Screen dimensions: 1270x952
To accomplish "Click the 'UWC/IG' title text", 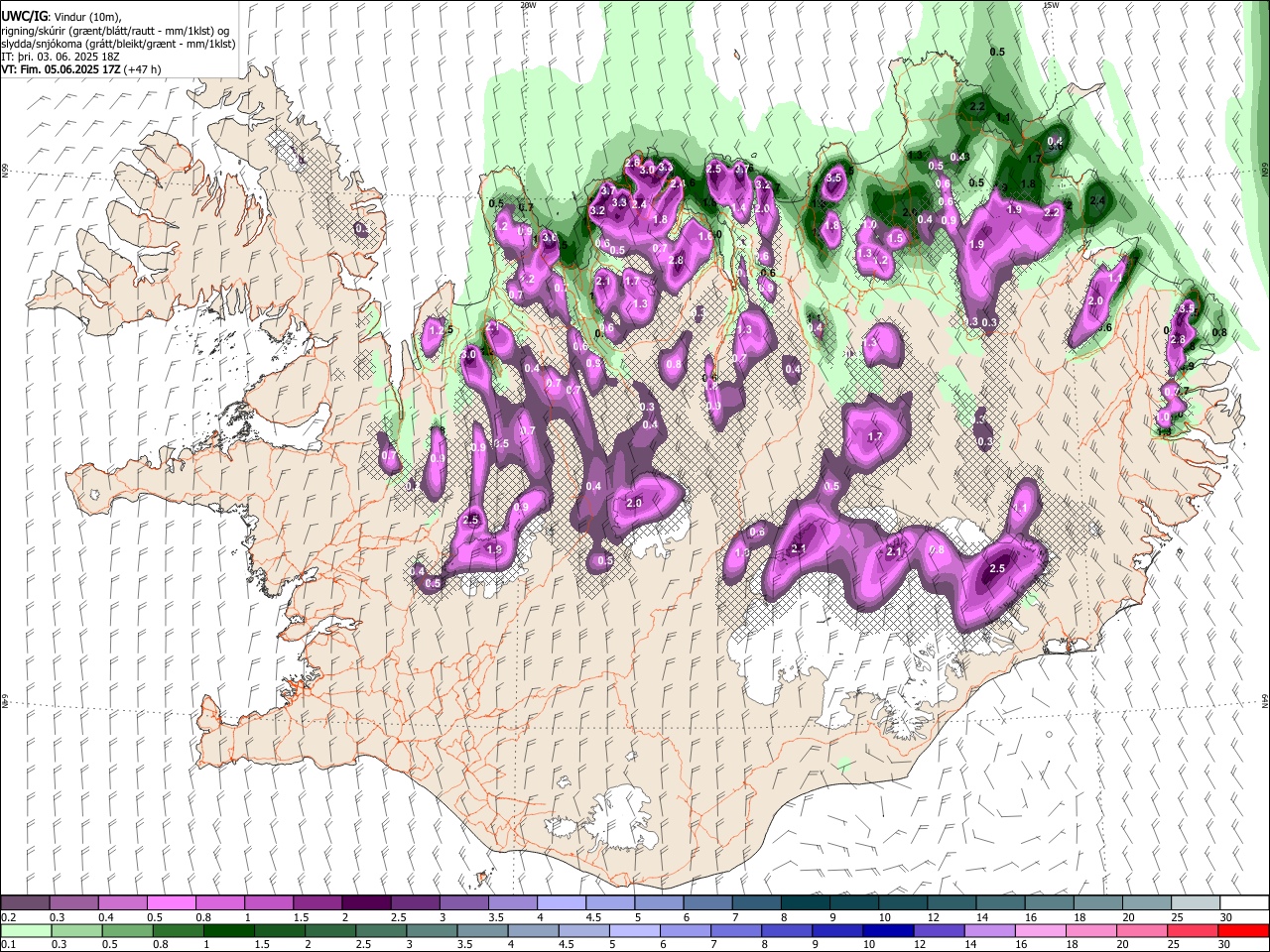I will point(23,16).
